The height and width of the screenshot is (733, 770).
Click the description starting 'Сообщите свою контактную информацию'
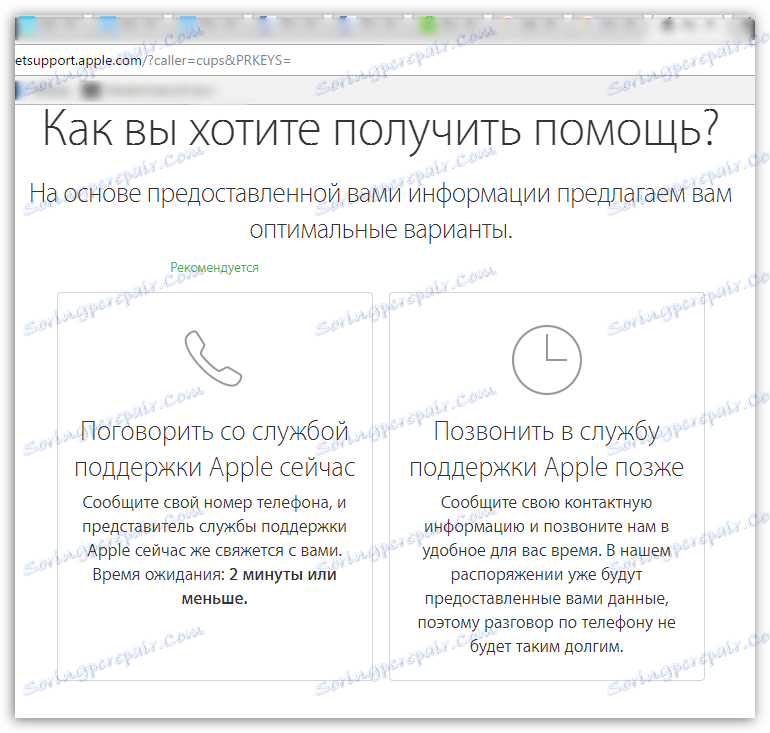[547, 574]
